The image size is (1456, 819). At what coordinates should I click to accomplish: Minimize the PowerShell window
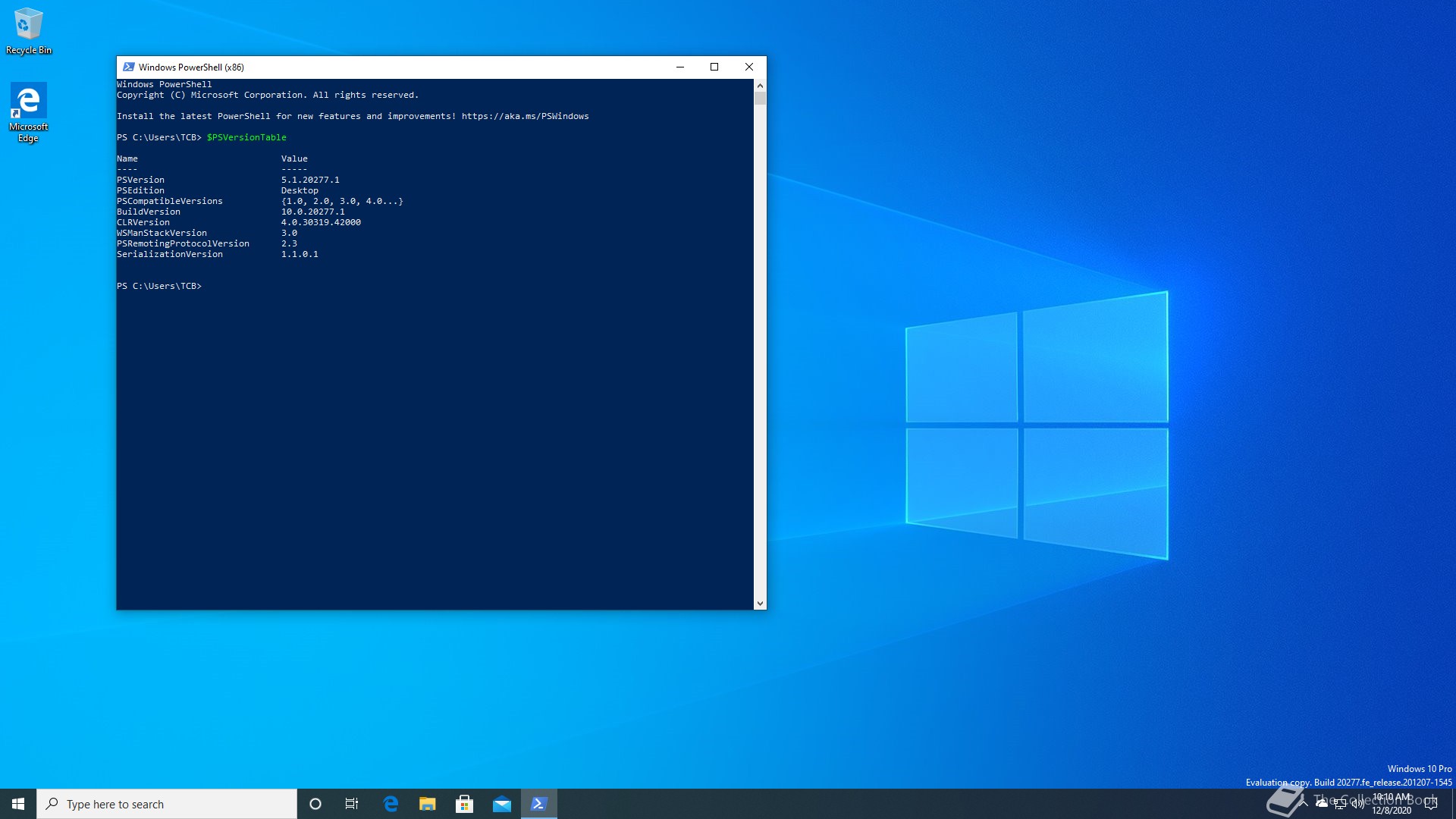pos(680,67)
